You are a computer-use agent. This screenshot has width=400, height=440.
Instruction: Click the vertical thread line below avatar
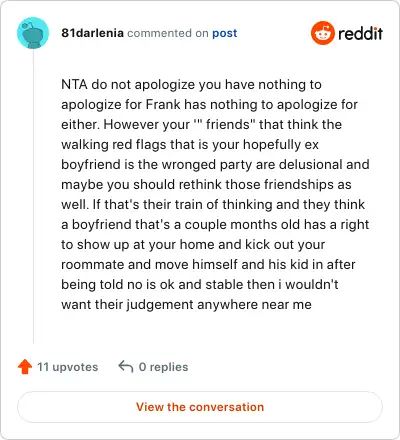33,196
